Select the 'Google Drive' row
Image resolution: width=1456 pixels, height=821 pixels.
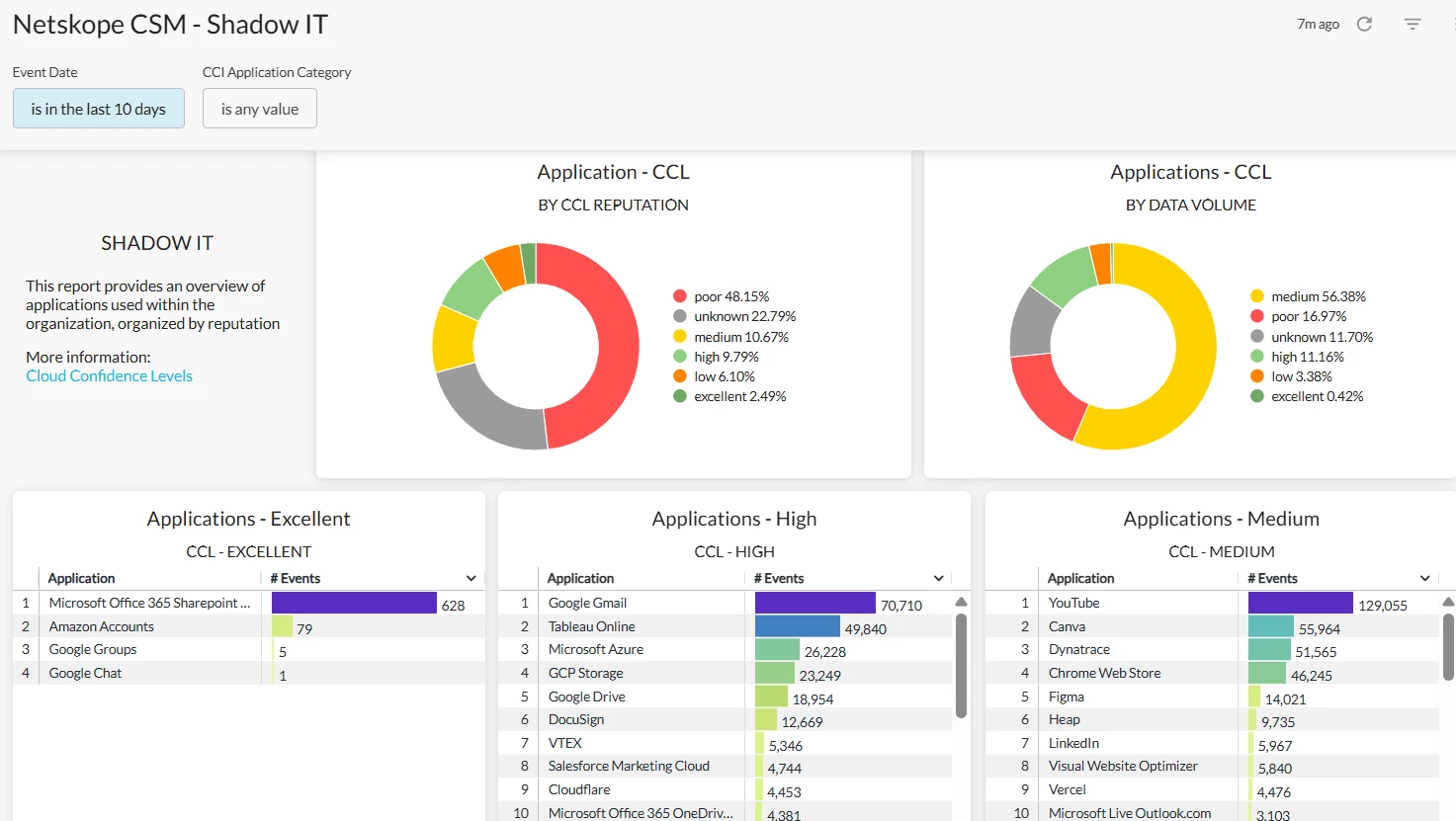click(x=725, y=697)
